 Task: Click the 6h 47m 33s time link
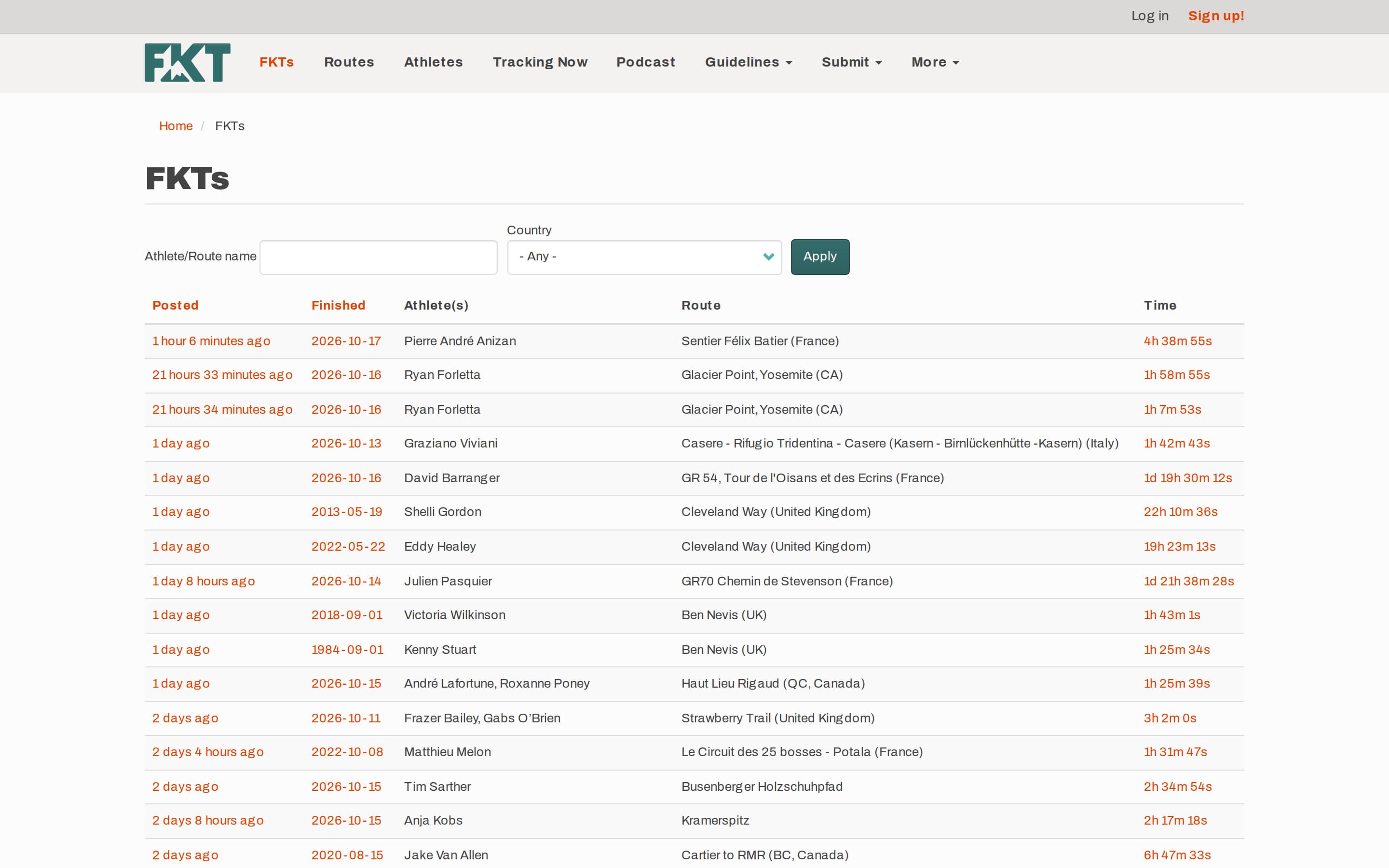(1177, 855)
